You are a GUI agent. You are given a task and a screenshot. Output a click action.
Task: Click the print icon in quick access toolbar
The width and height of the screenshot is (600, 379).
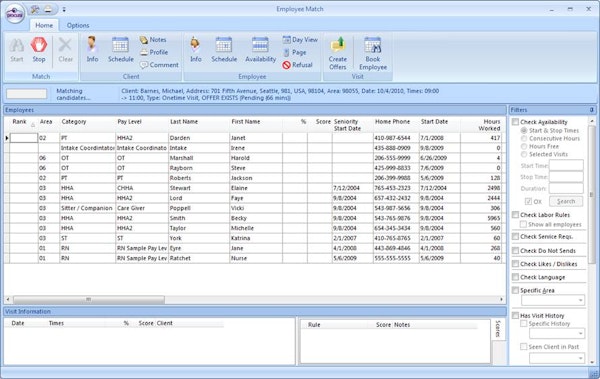(x=48, y=10)
